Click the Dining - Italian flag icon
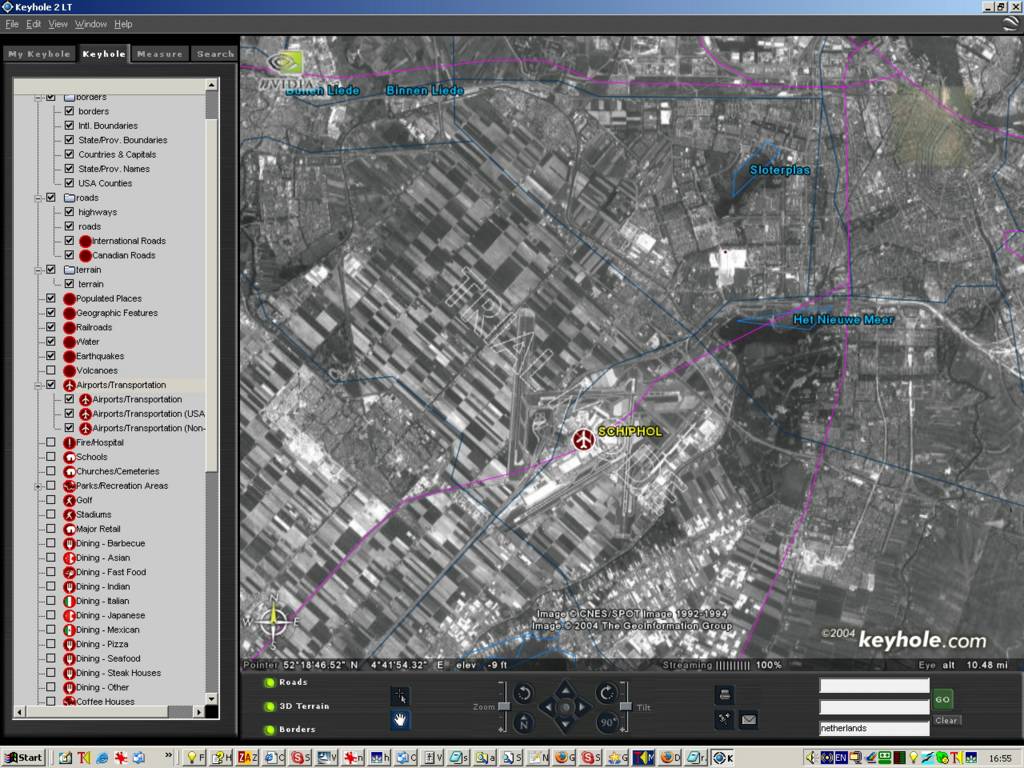The width and height of the screenshot is (1024, 768). [x=69, y=601]
